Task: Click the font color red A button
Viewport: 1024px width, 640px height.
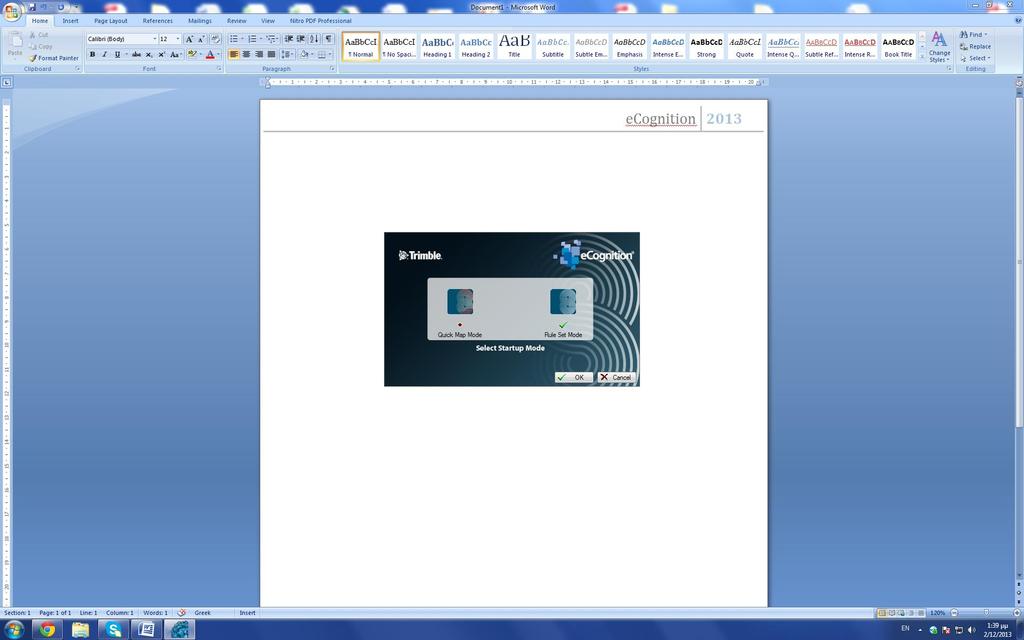Action: tap(210, 55)
